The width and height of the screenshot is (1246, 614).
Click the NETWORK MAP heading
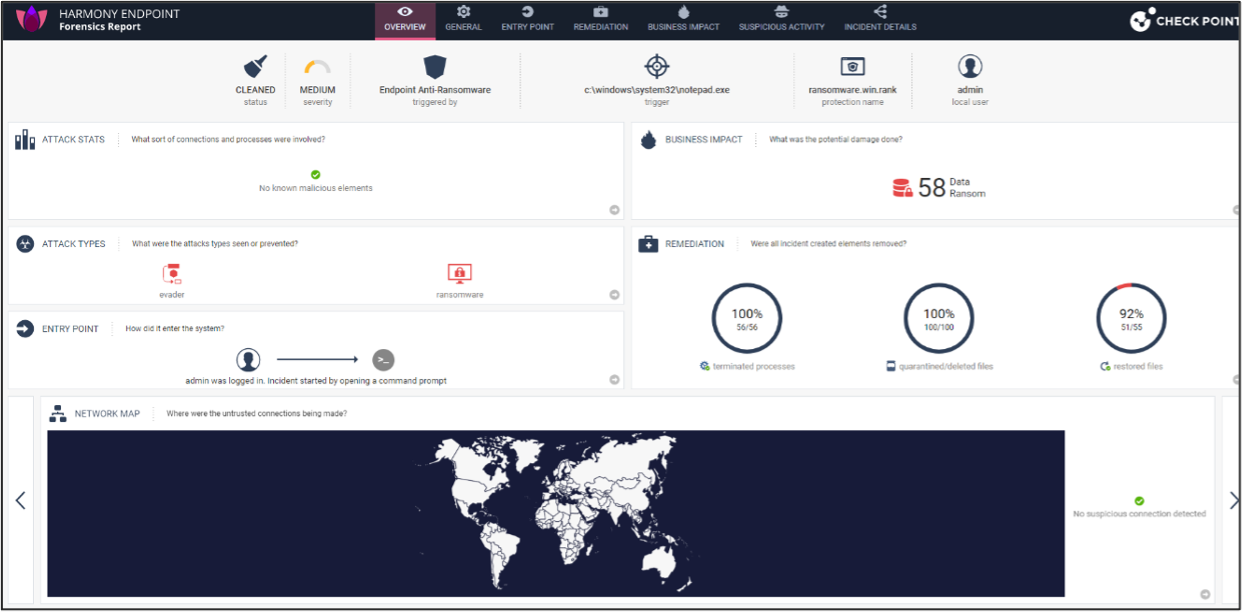107,414
